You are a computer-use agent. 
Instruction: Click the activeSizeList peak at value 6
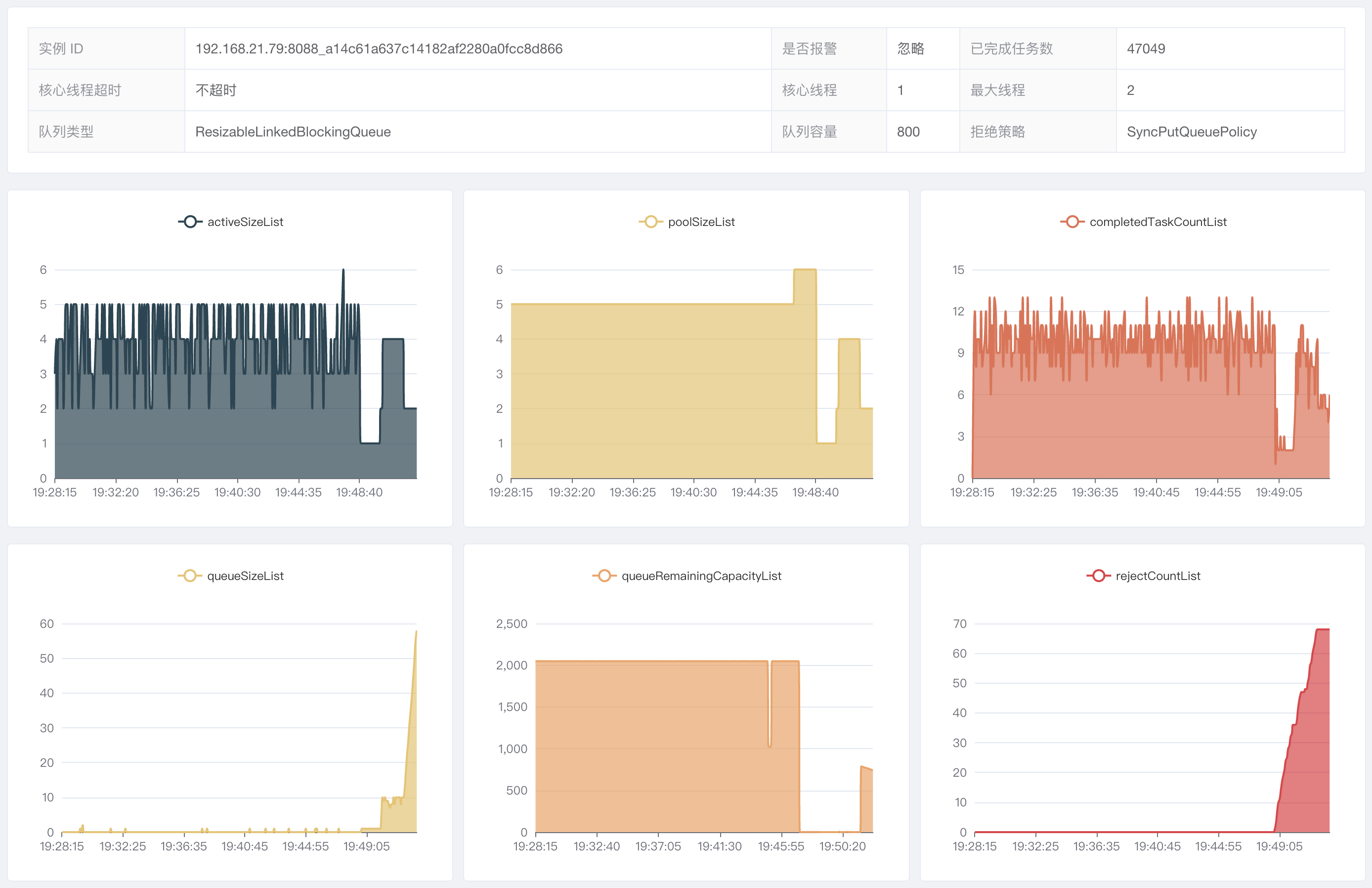(x=343, y=270)
